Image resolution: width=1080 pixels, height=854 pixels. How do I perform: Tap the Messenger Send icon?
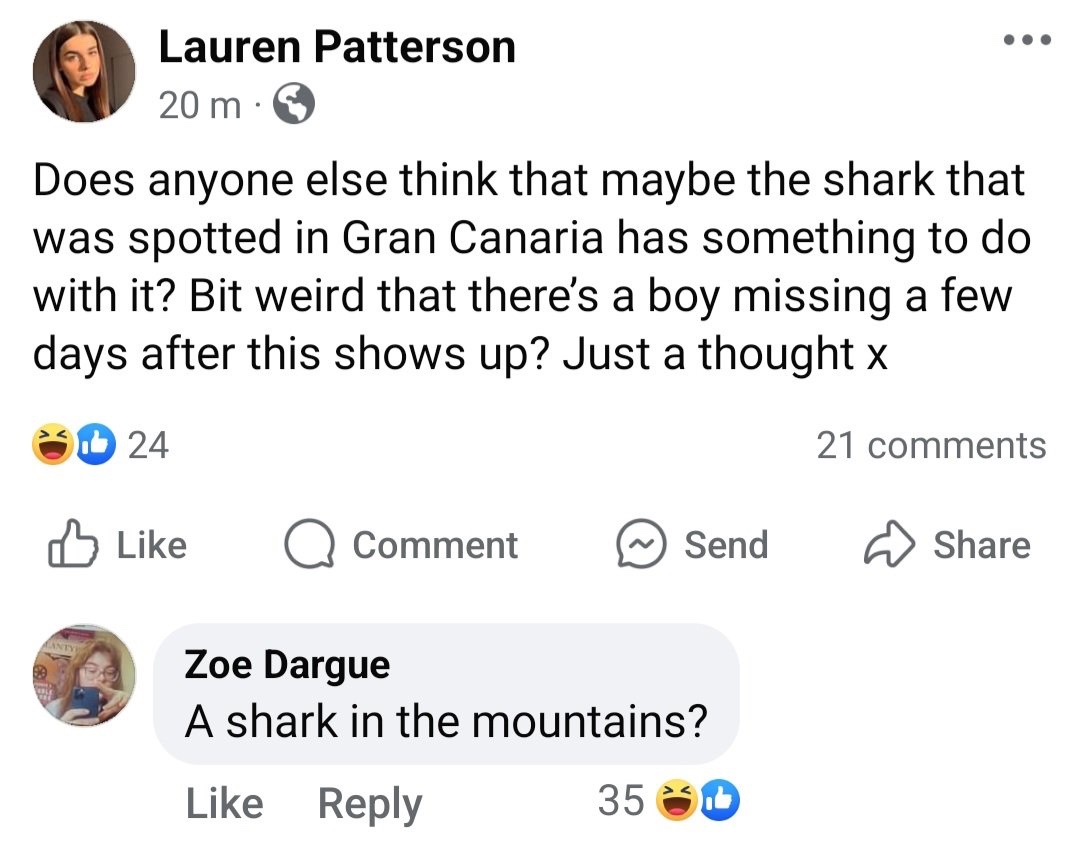point(641,545)
